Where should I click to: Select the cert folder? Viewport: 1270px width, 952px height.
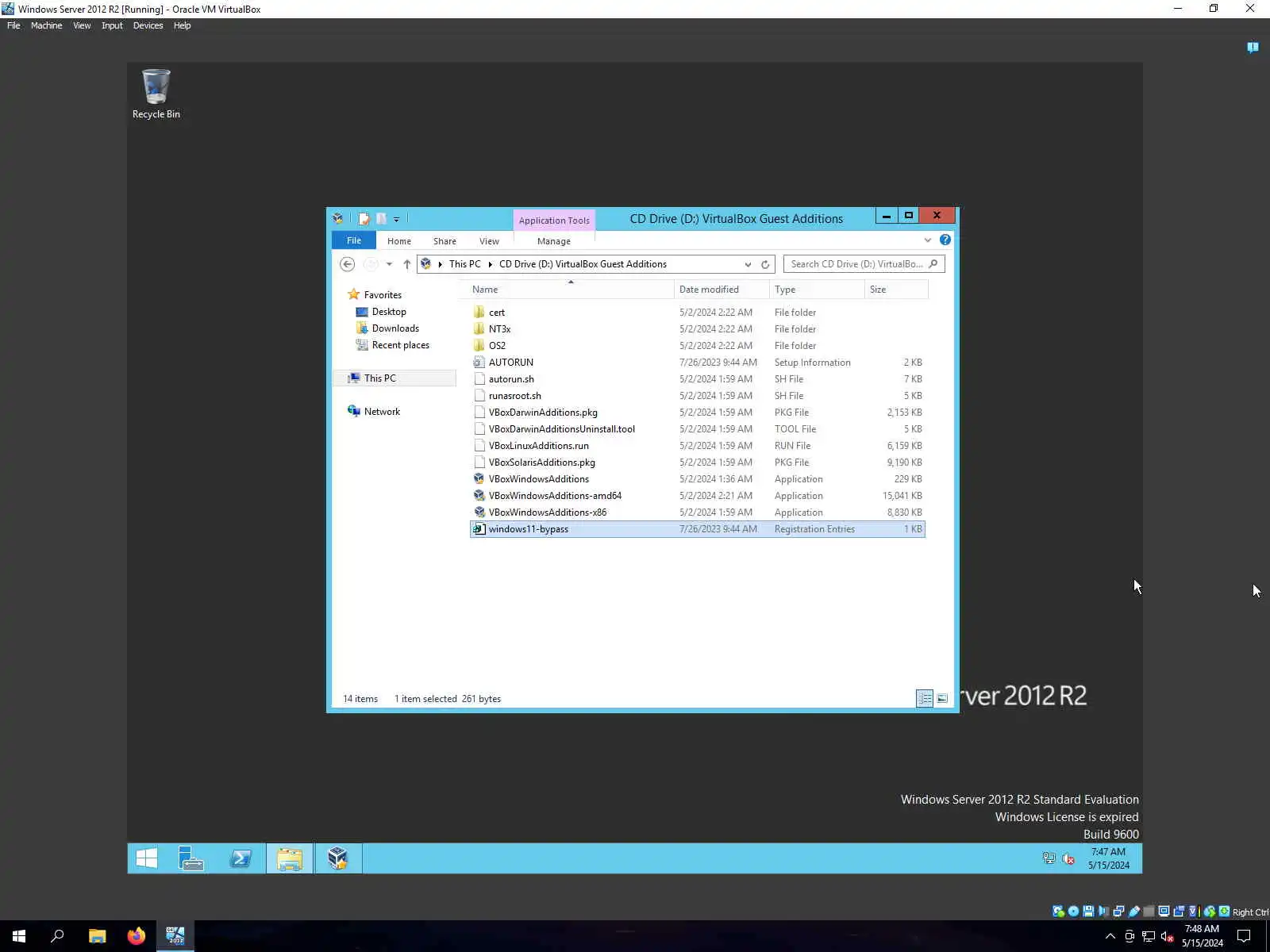(698, 313)
